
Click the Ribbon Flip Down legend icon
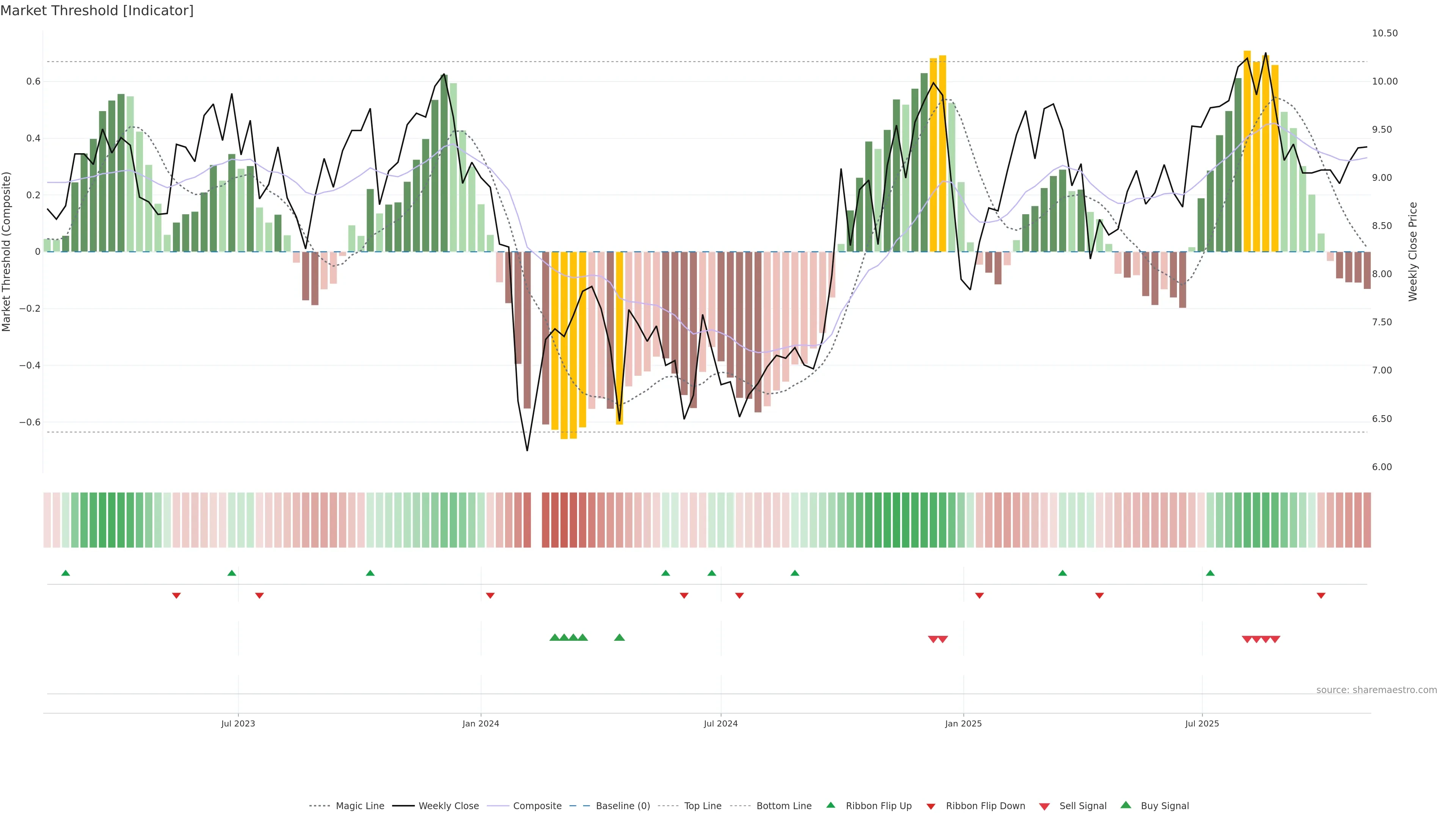[931, 806]
